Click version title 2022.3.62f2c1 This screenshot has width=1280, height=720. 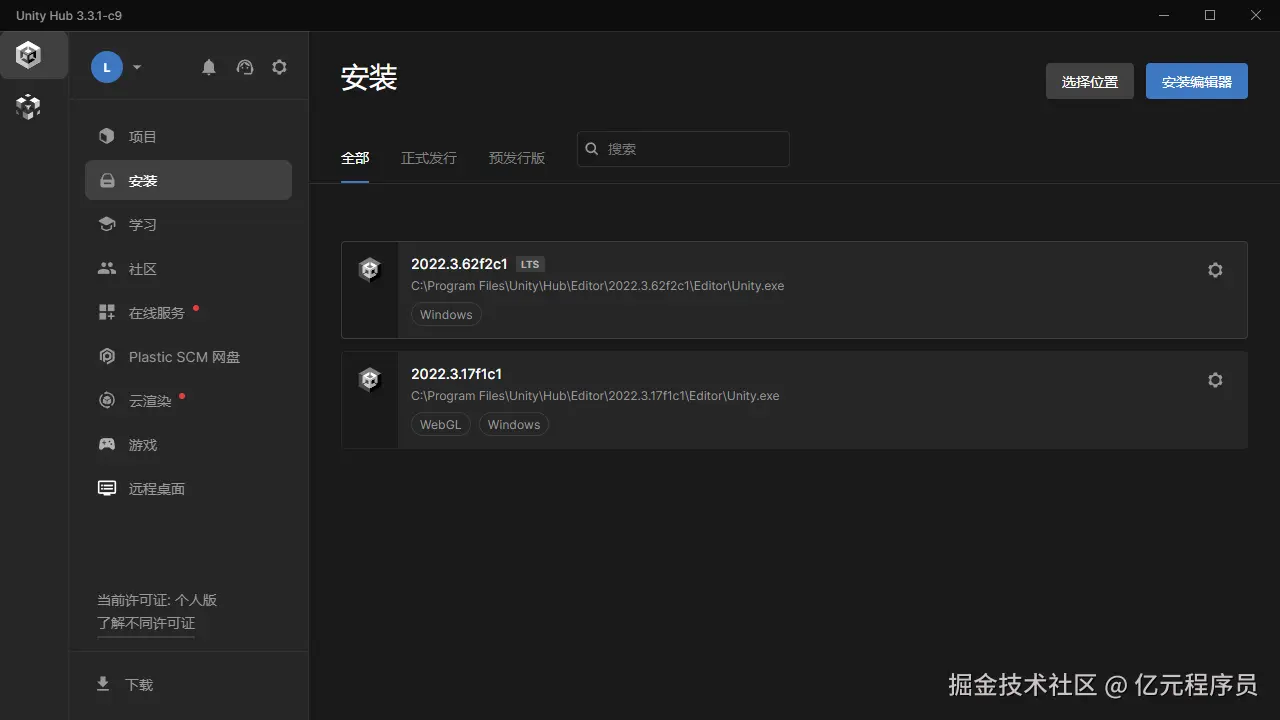[459, 264]
